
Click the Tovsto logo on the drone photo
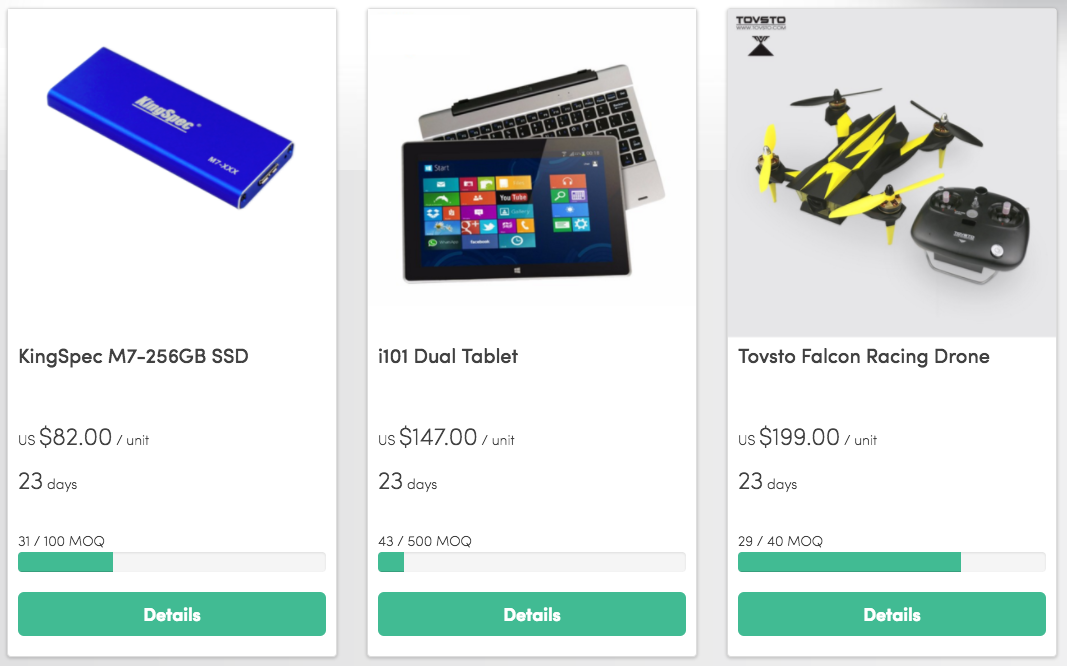[761, 35]
